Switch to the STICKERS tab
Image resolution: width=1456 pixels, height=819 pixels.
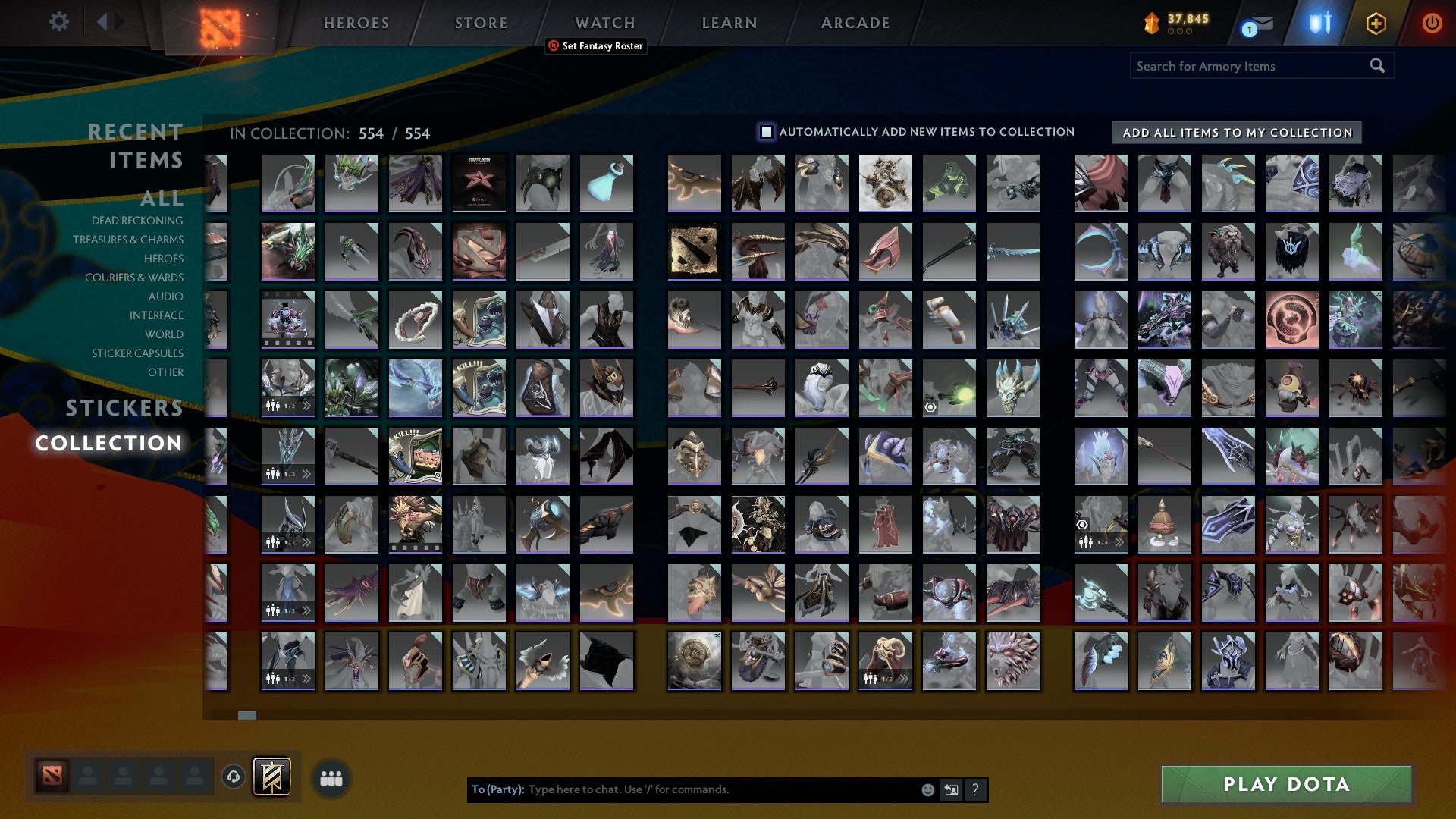[123, 408]
